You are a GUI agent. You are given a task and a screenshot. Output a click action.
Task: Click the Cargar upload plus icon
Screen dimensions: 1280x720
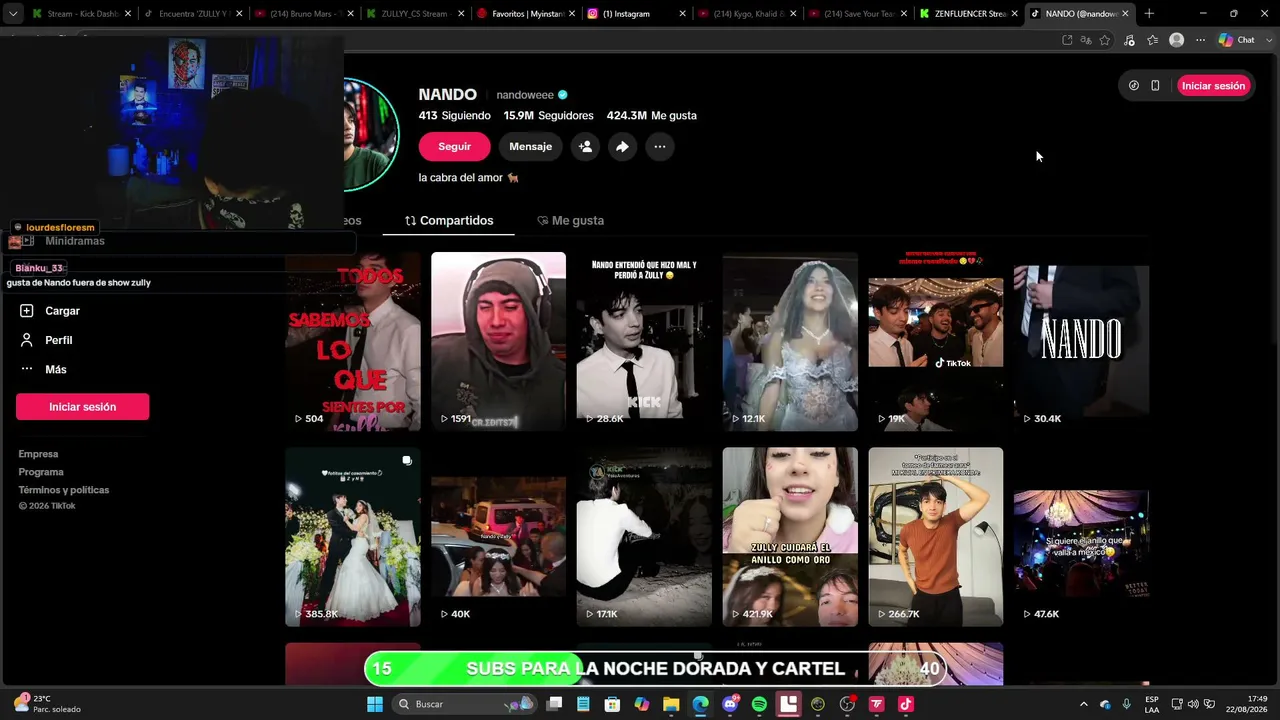27,311
